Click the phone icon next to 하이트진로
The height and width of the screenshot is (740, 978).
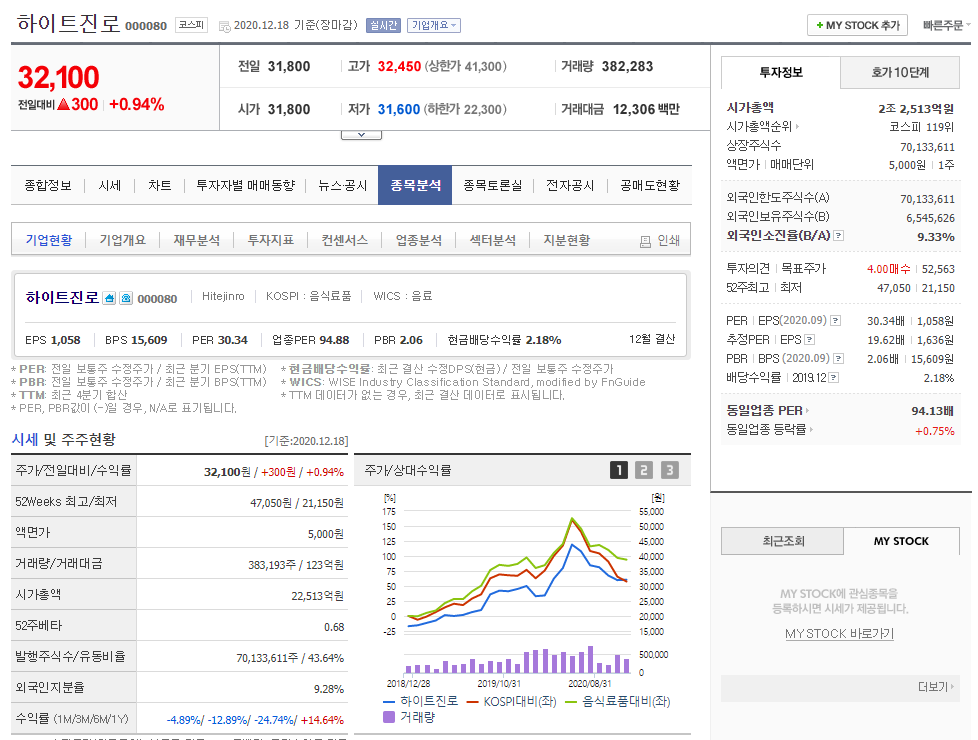126,298
